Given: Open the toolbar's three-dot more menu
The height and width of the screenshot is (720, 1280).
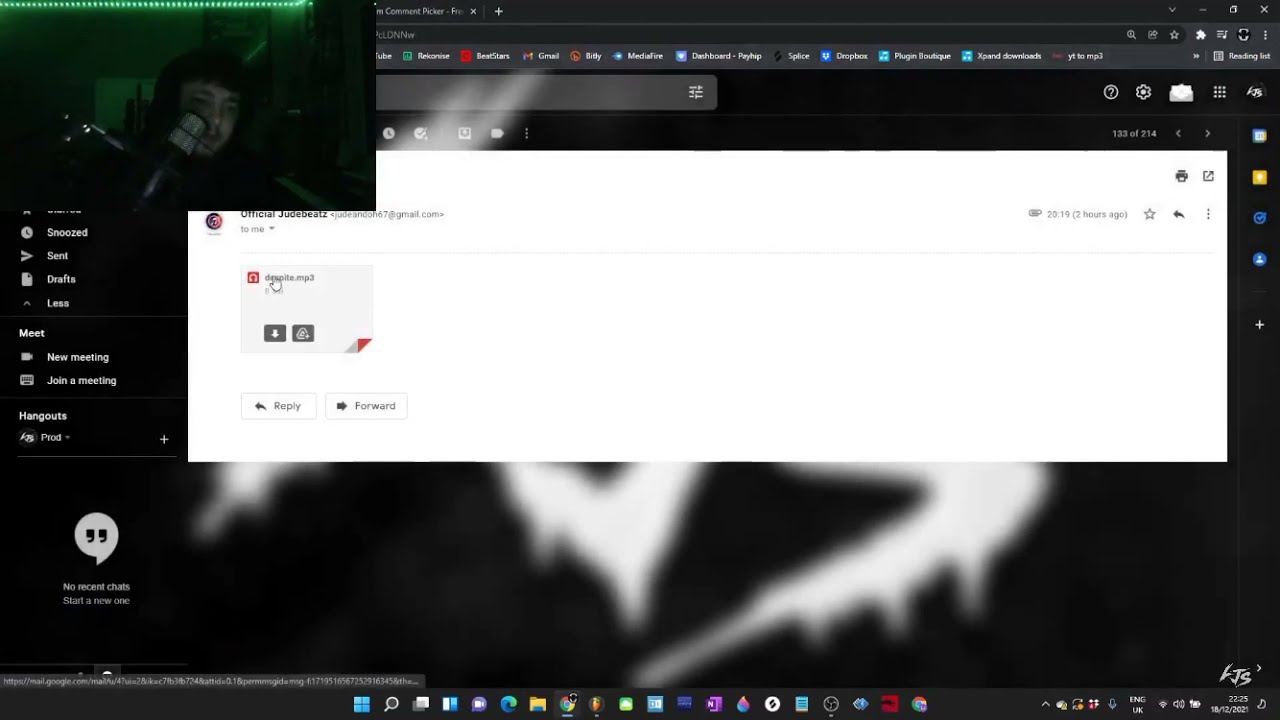Looking at the screenshot, I should click(527, 133).
